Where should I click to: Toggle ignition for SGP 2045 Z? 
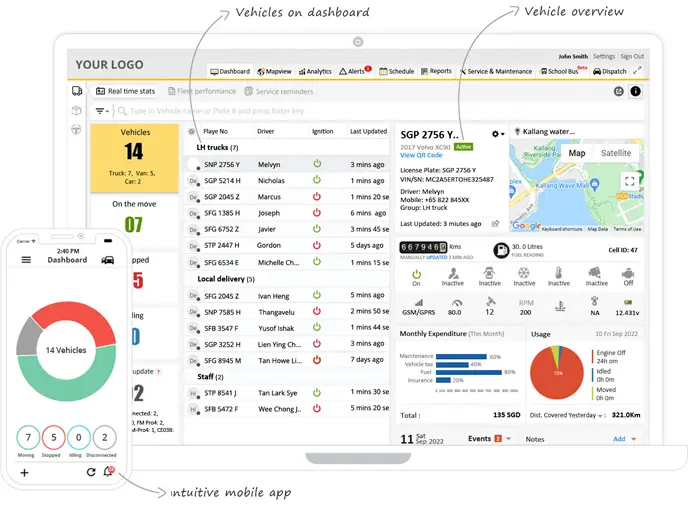[316, 196]
